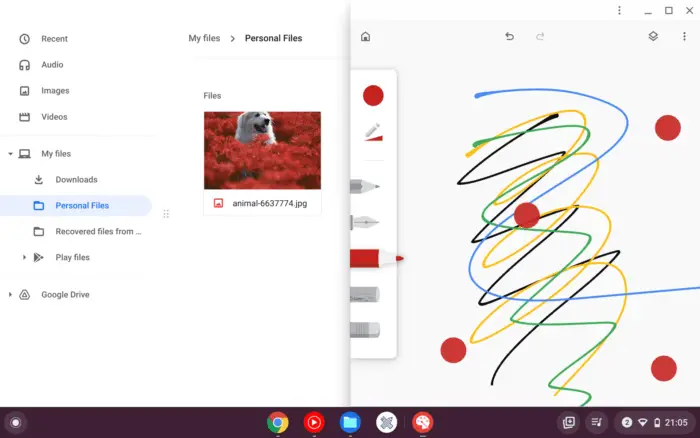The image size is (700, 438).
Task: Click My files breadcrumb link
Action: click(x=204, y=38)
